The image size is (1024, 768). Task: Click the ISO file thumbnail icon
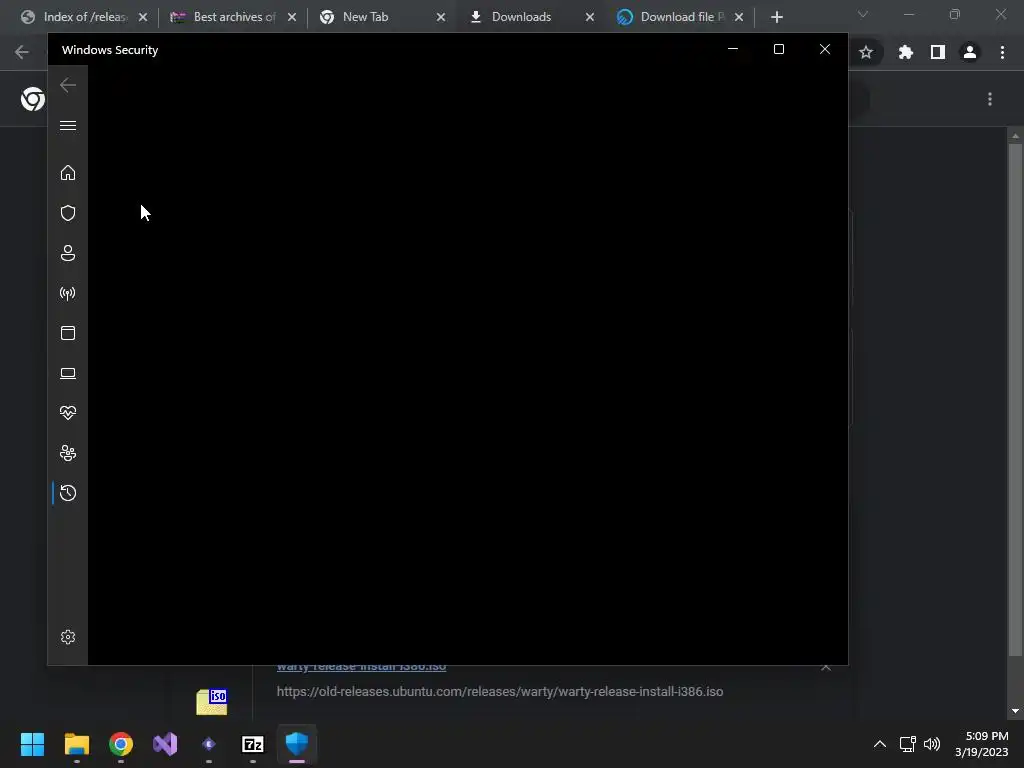tap(212, 702)
